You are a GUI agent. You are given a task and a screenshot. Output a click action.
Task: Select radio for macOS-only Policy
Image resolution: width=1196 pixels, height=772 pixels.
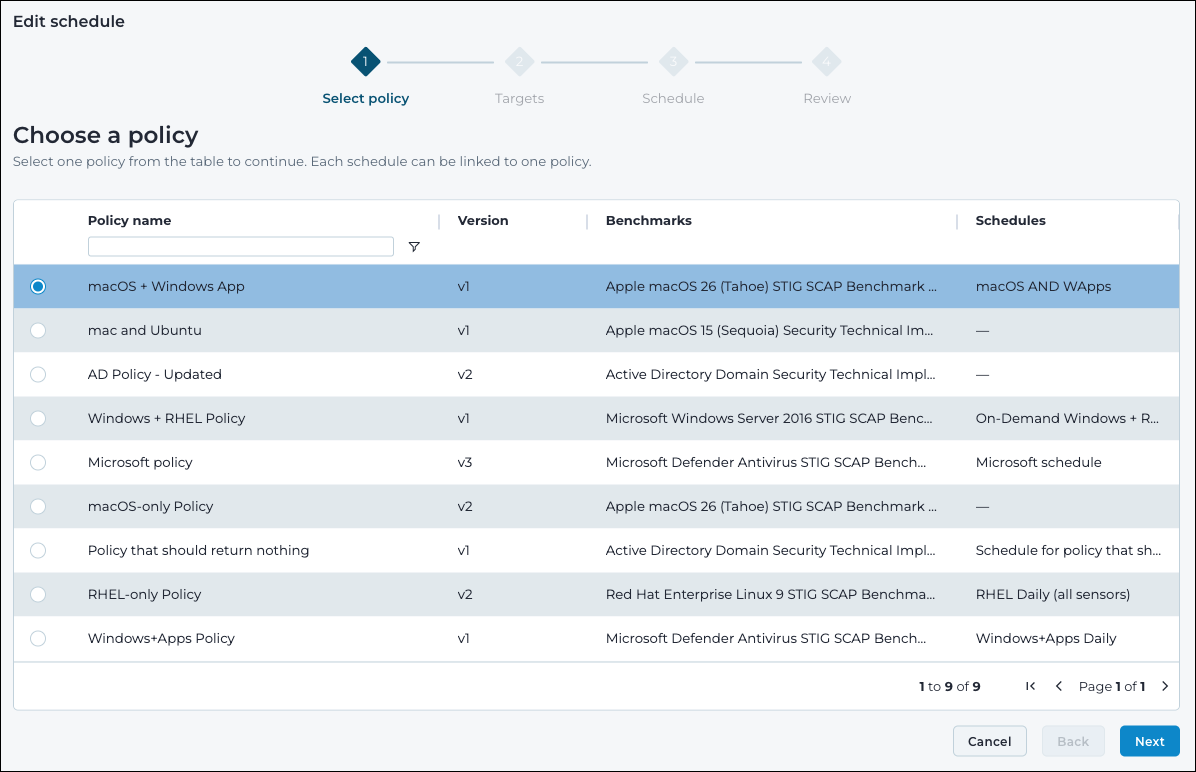point(38,507)
